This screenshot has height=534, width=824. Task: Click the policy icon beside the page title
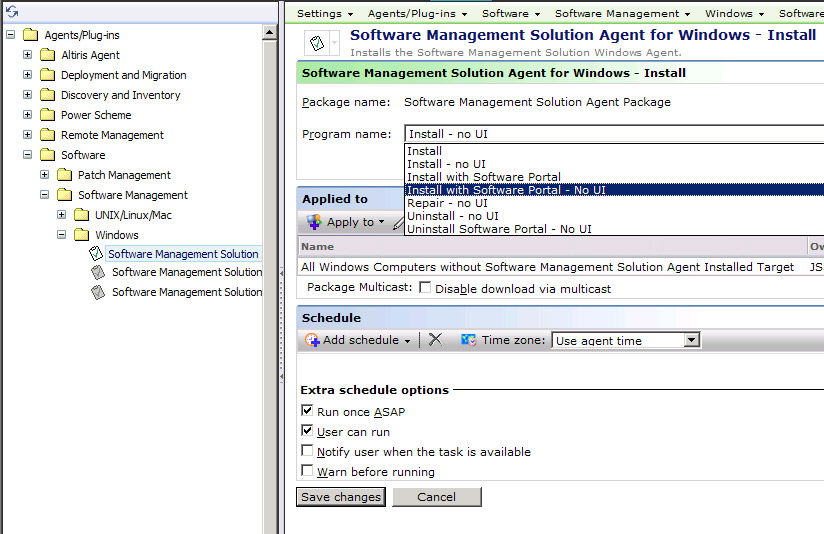317,43
